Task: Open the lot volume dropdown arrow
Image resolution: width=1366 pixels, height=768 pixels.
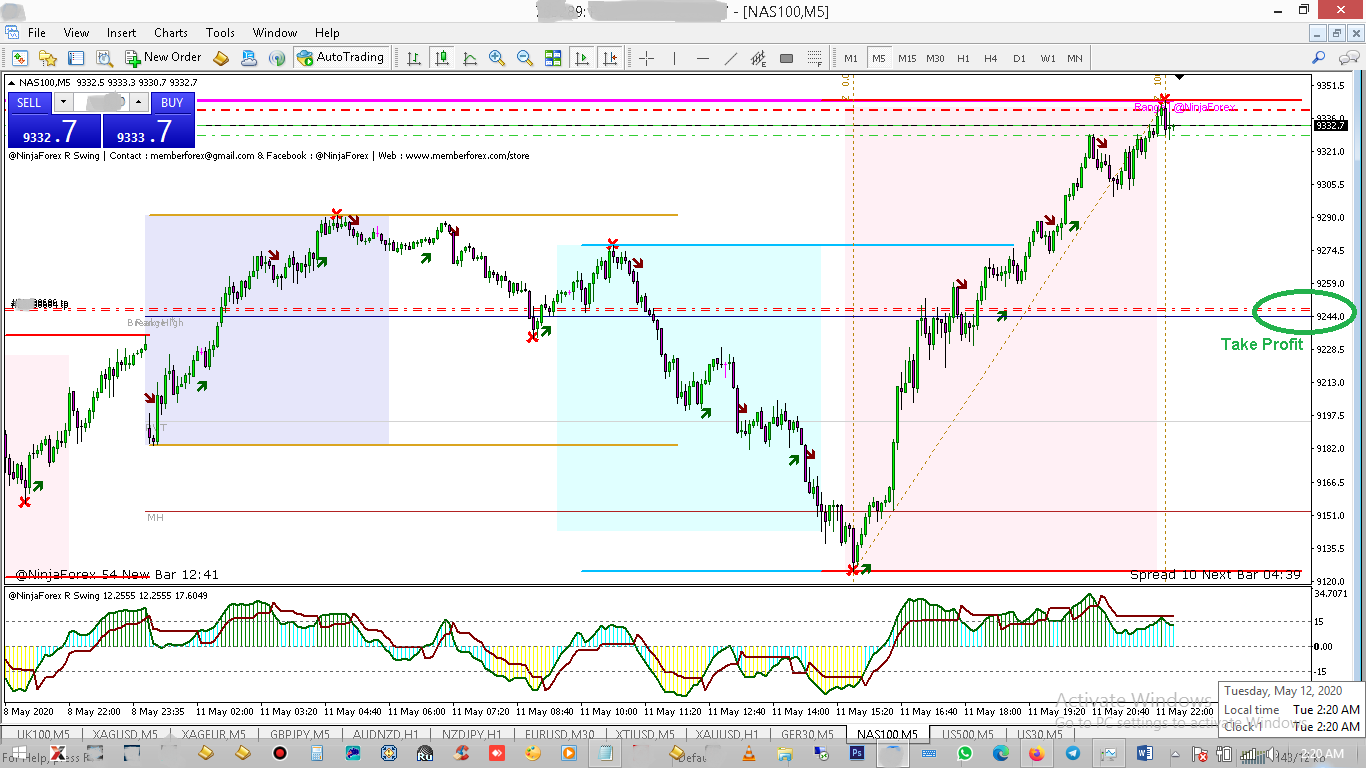Action: 63,102
